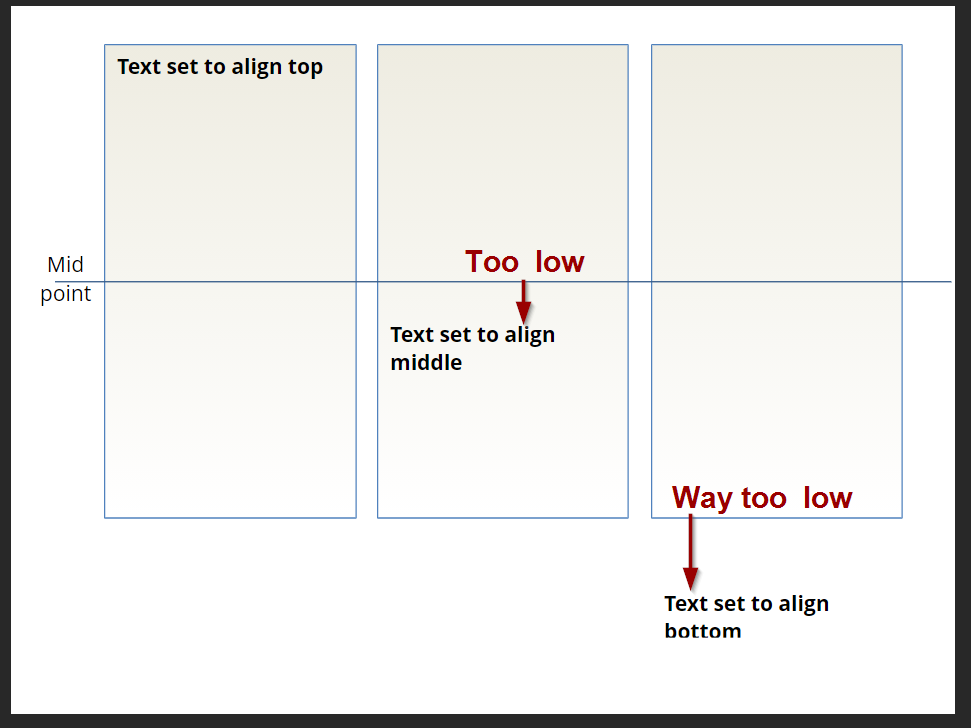Select the "Text set to align top" text
This screenshot has height=728, width=971.
tap(220, 67)
